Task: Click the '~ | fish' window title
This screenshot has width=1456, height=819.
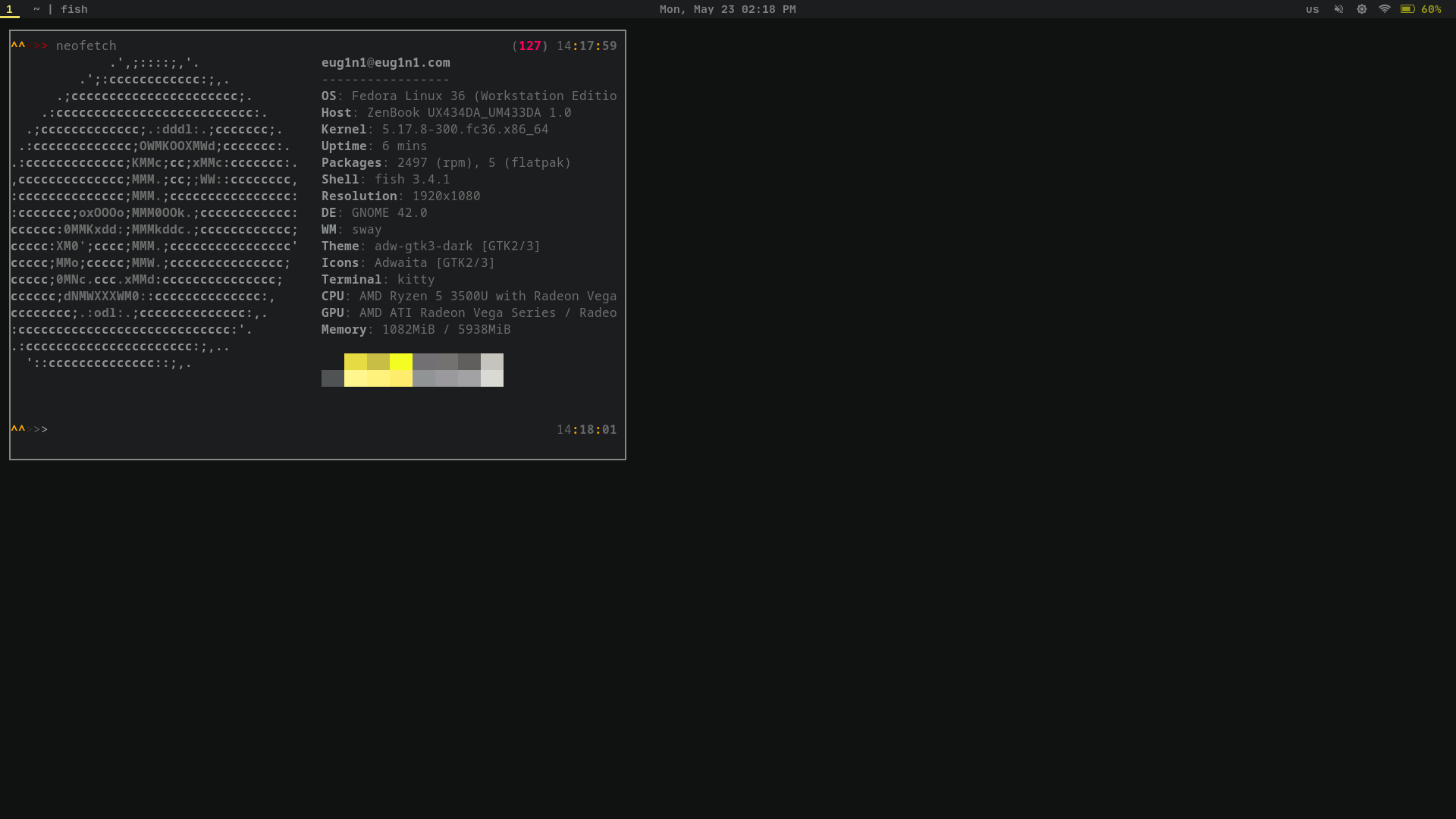Action: (x=61, y=9)
